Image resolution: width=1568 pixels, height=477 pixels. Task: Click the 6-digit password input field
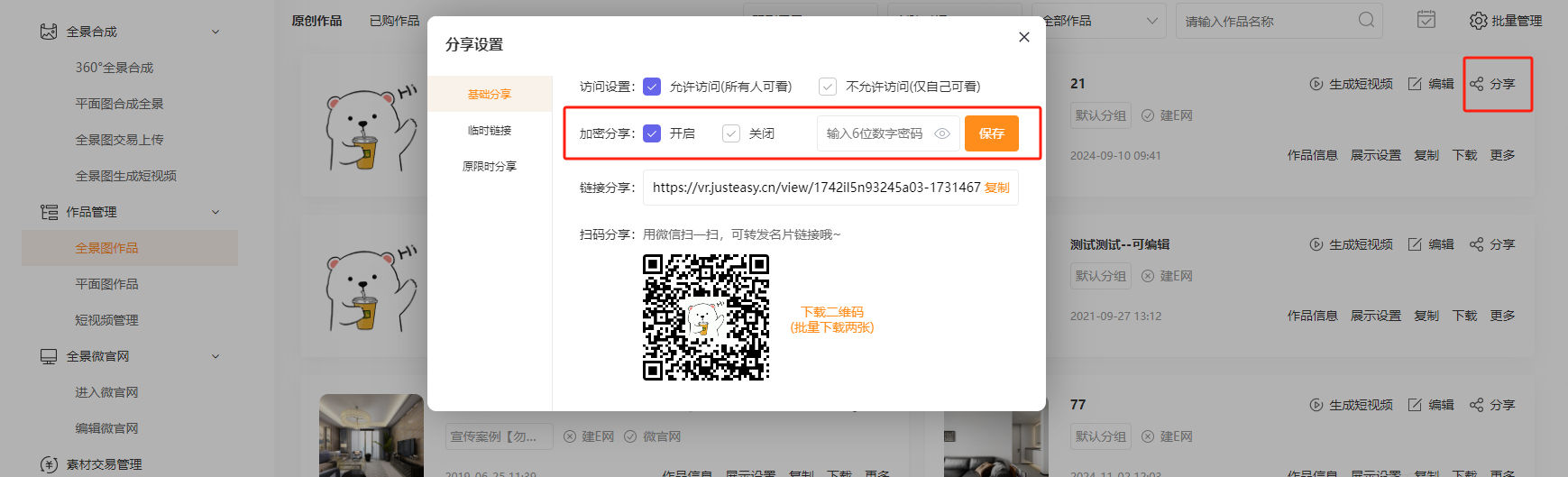(x=874, y=133)
